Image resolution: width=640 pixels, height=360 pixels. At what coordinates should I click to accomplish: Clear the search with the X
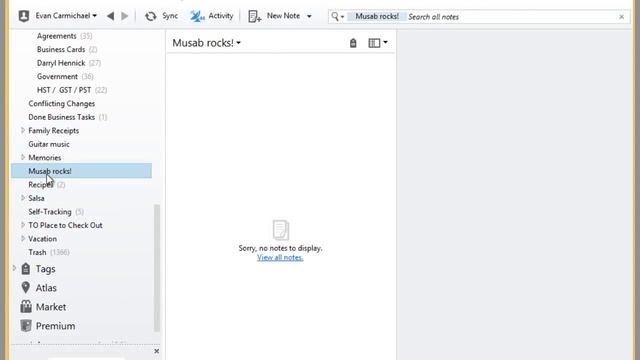click(x=621, y=17)
